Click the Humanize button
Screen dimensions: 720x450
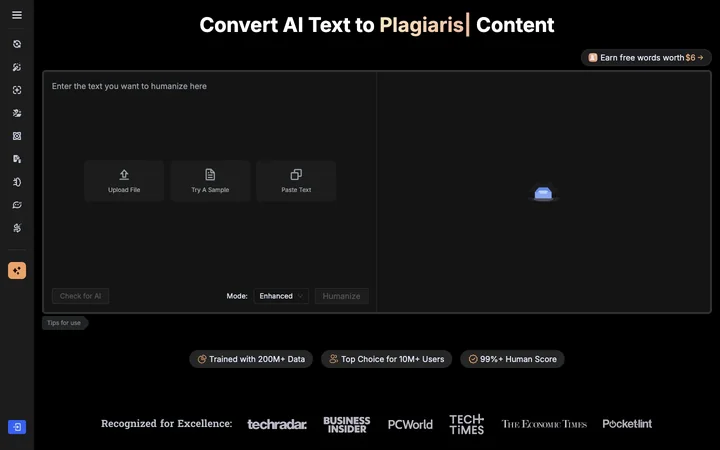[x=342, y=296]
